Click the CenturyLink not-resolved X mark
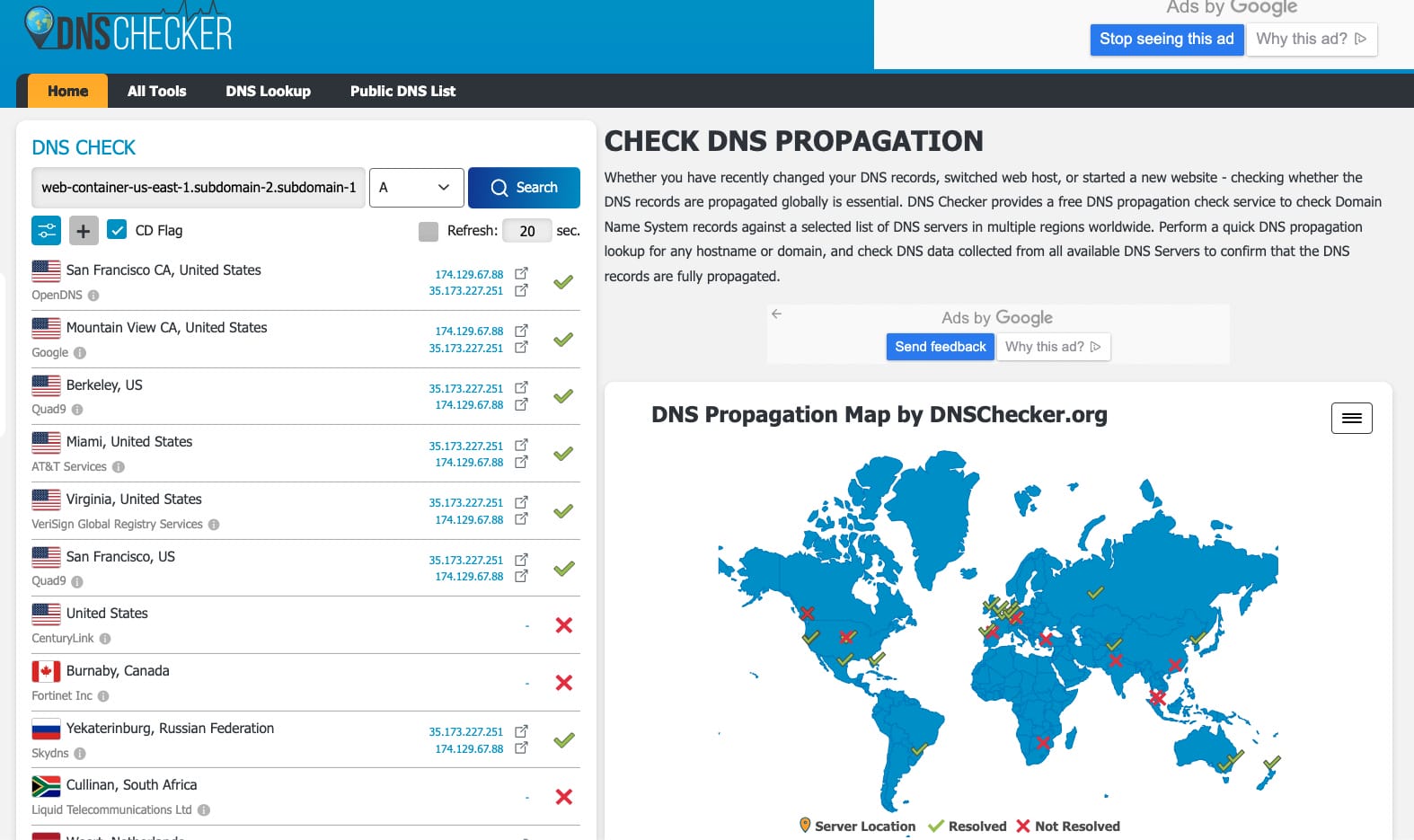 click(x=564, y=625)
